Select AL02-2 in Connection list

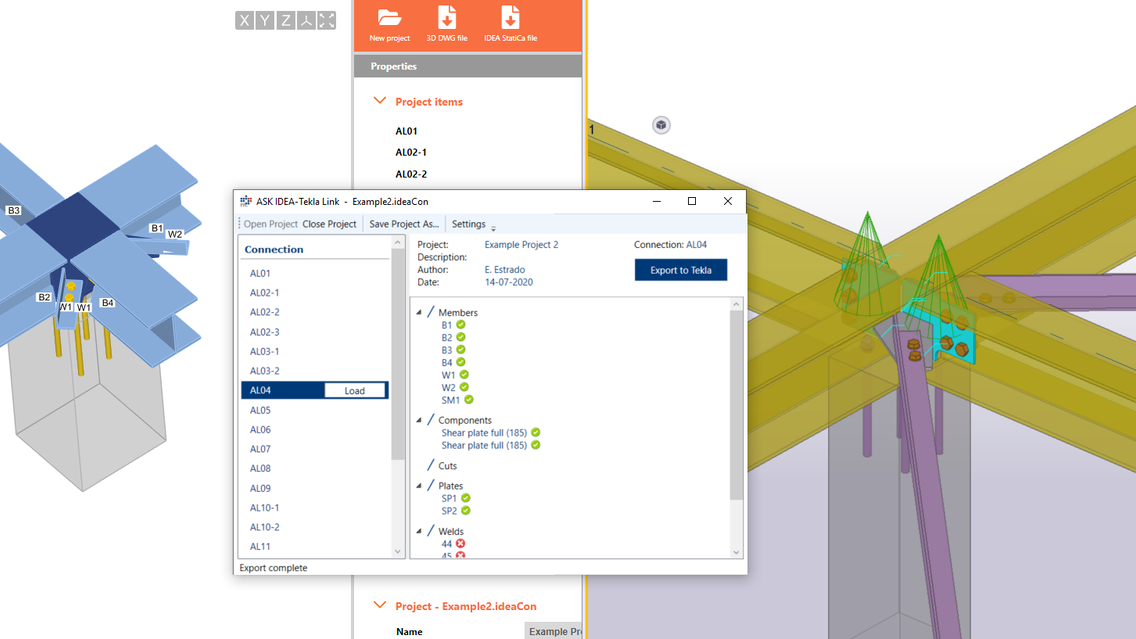point(264,312)
